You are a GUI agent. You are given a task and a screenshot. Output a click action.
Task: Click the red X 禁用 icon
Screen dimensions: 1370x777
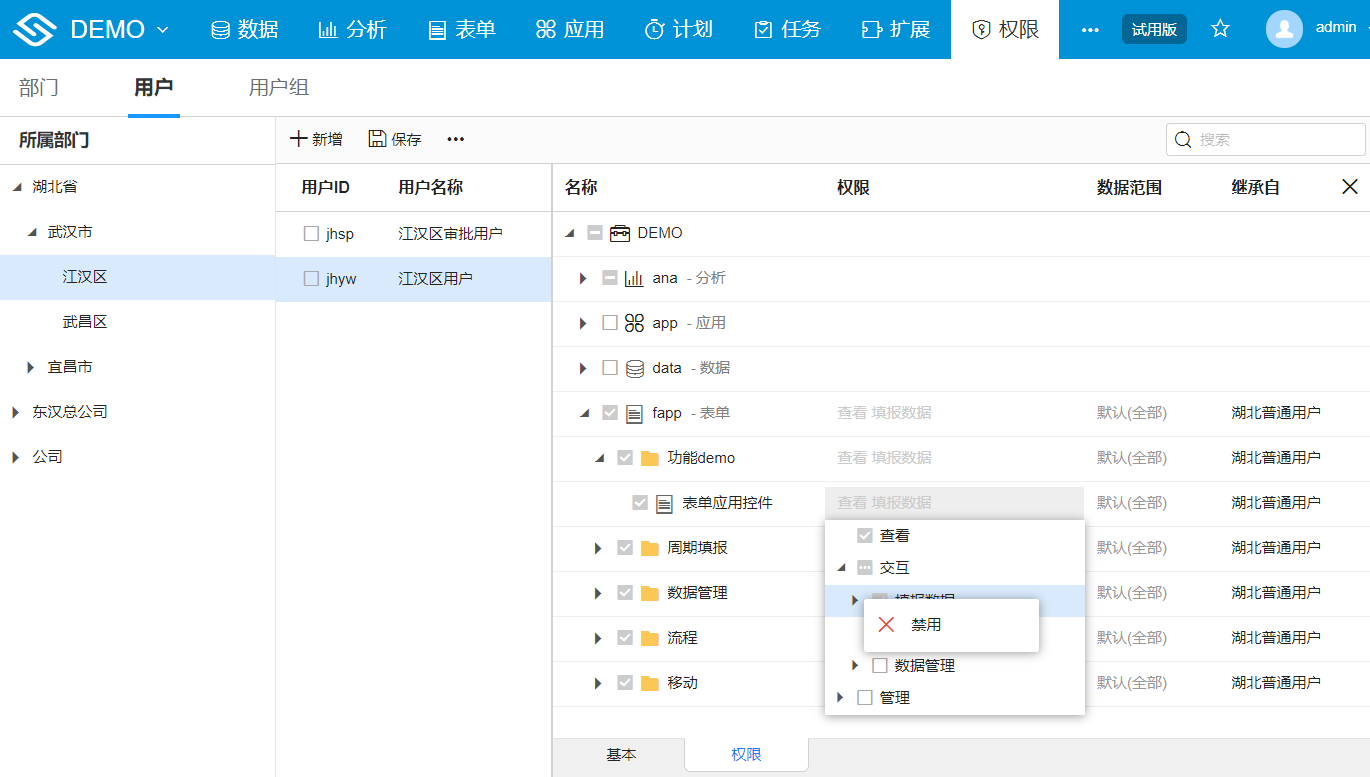pyautogui.click(x=886, y=625)
